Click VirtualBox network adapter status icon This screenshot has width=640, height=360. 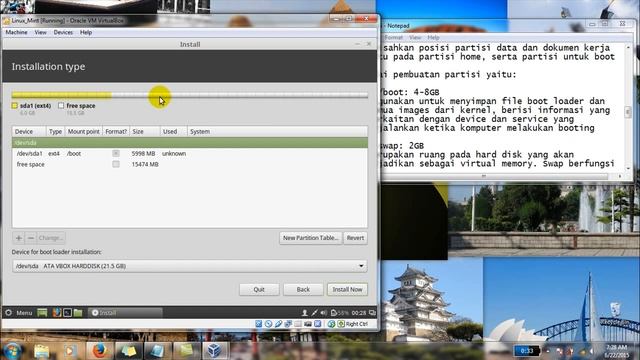coord(288,324)
